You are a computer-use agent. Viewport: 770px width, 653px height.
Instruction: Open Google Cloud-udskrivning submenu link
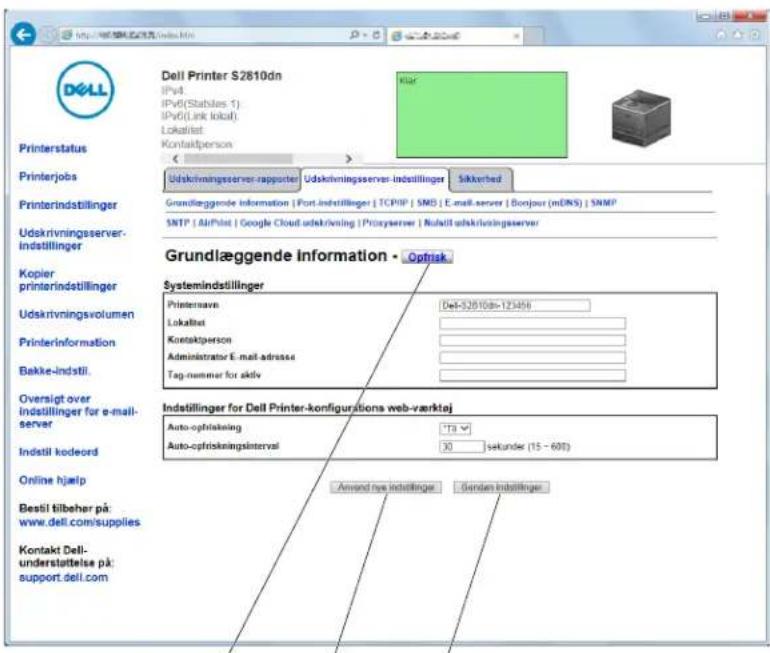(297, 223)
